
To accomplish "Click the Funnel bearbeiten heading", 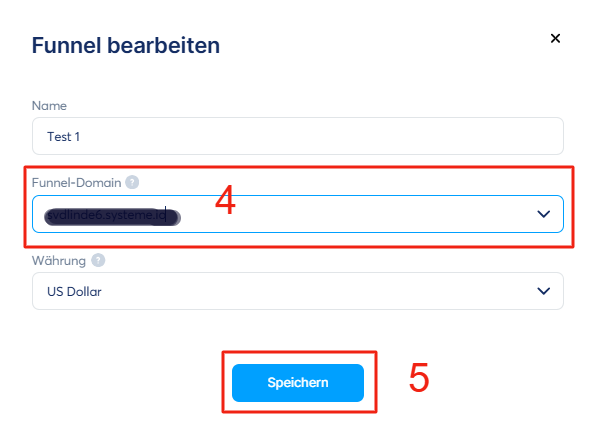I will coord(126,46).
